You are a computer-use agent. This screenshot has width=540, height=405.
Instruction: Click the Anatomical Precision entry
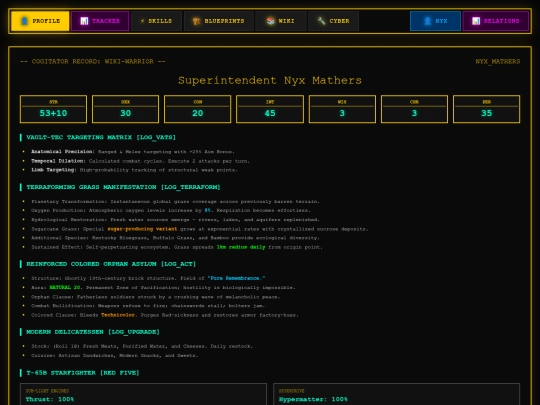[133, 152]
